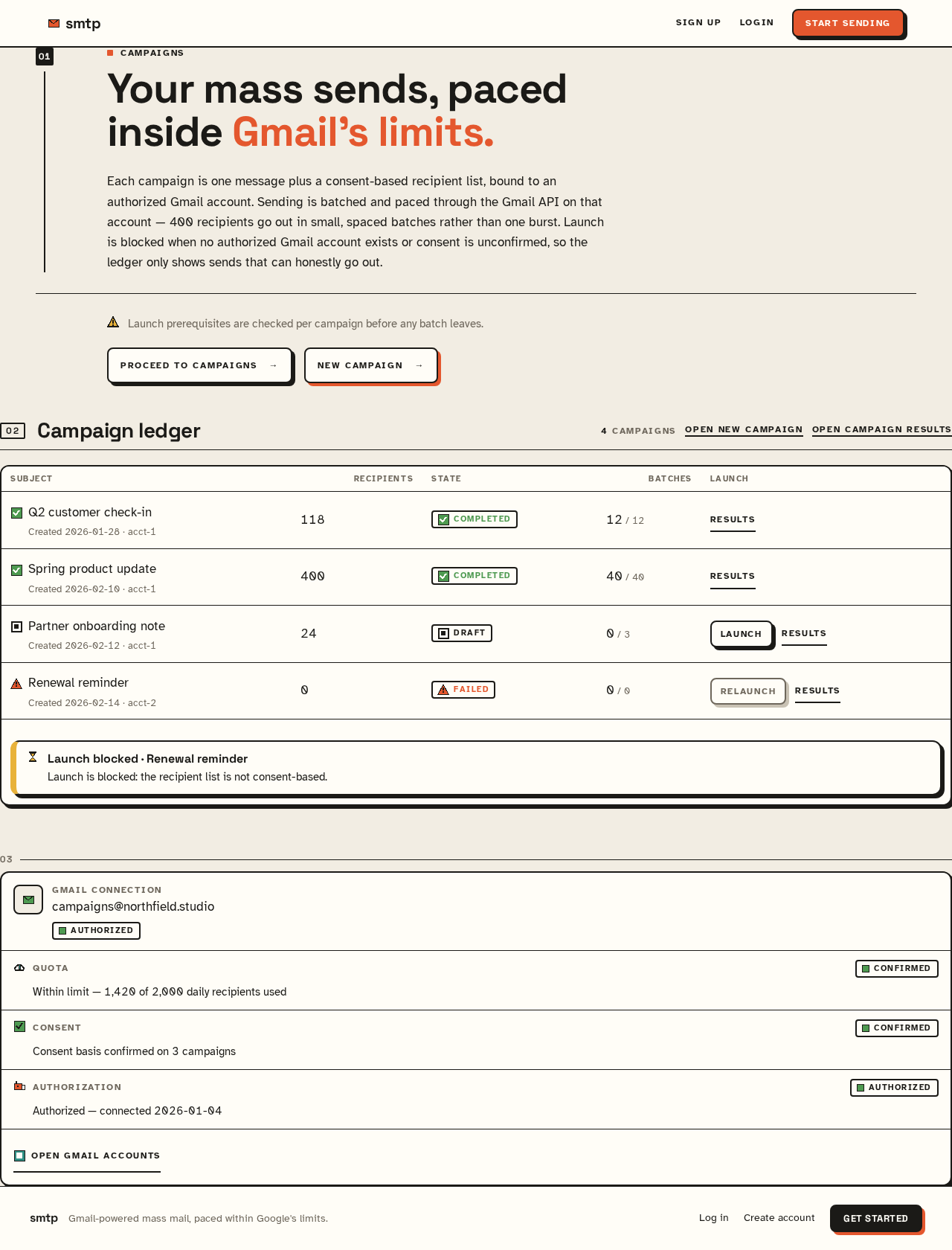The width and height of the screenshot is (952, 1250).
Task: Click the hourglass icon in Launch blocked notice
Action: [33, 757]
